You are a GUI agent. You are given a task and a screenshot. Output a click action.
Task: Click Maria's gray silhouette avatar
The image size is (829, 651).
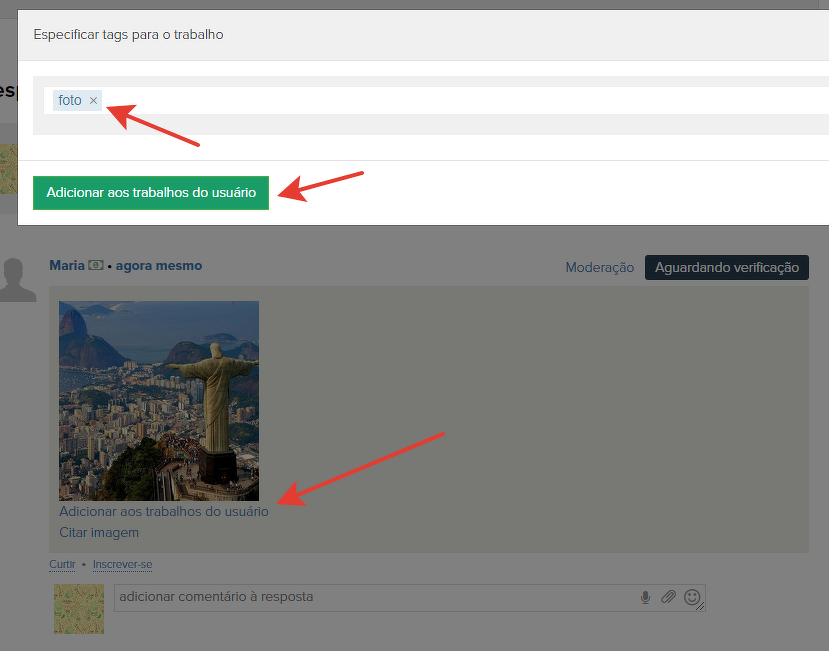click(x=16, y=279)
